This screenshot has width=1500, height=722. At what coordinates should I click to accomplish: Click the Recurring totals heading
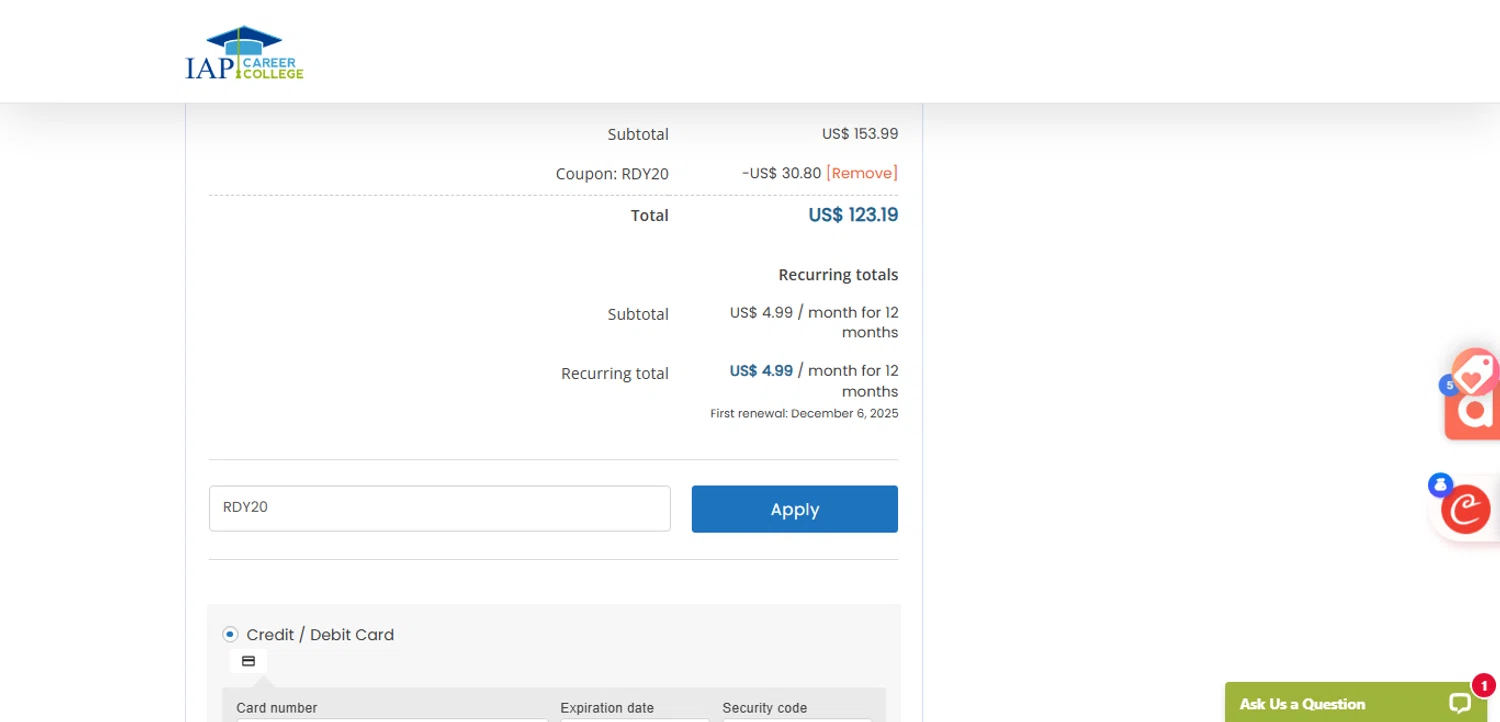[838, 274]
